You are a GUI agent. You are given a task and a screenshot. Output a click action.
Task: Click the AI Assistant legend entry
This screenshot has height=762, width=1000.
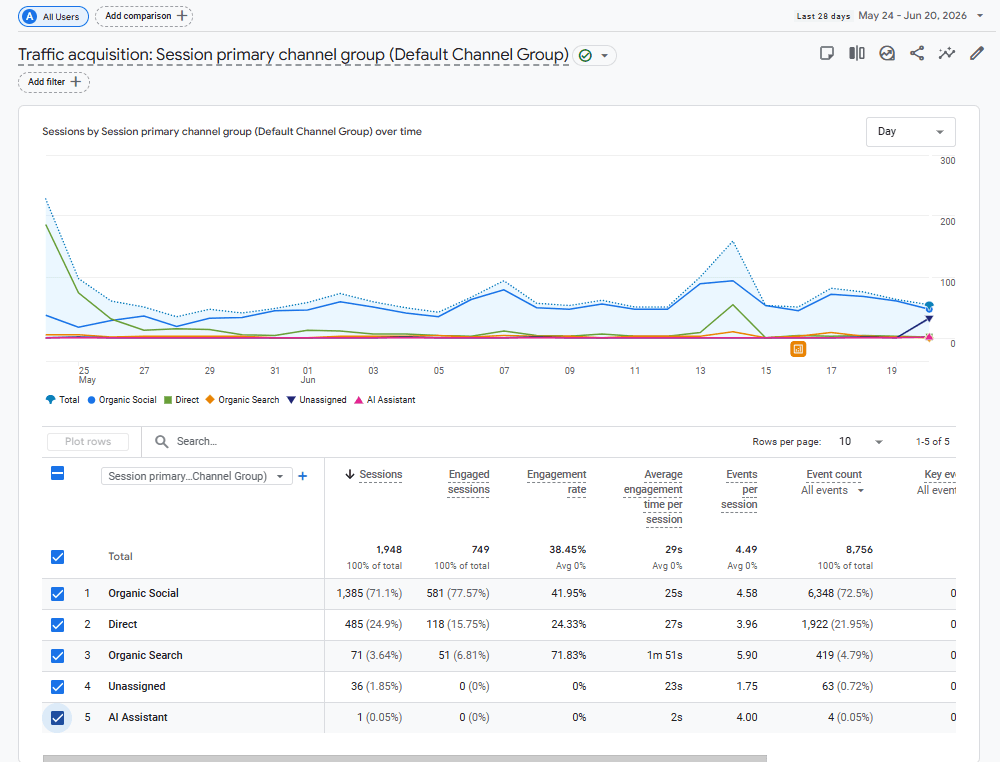tap(385, 400)
